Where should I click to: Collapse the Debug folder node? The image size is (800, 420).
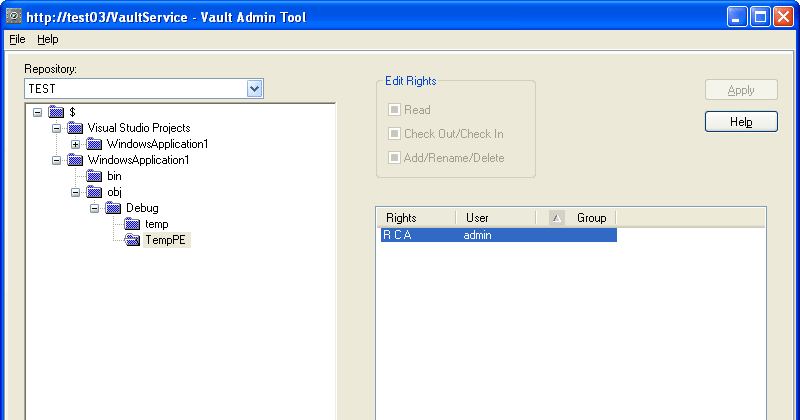pos(94,208)
